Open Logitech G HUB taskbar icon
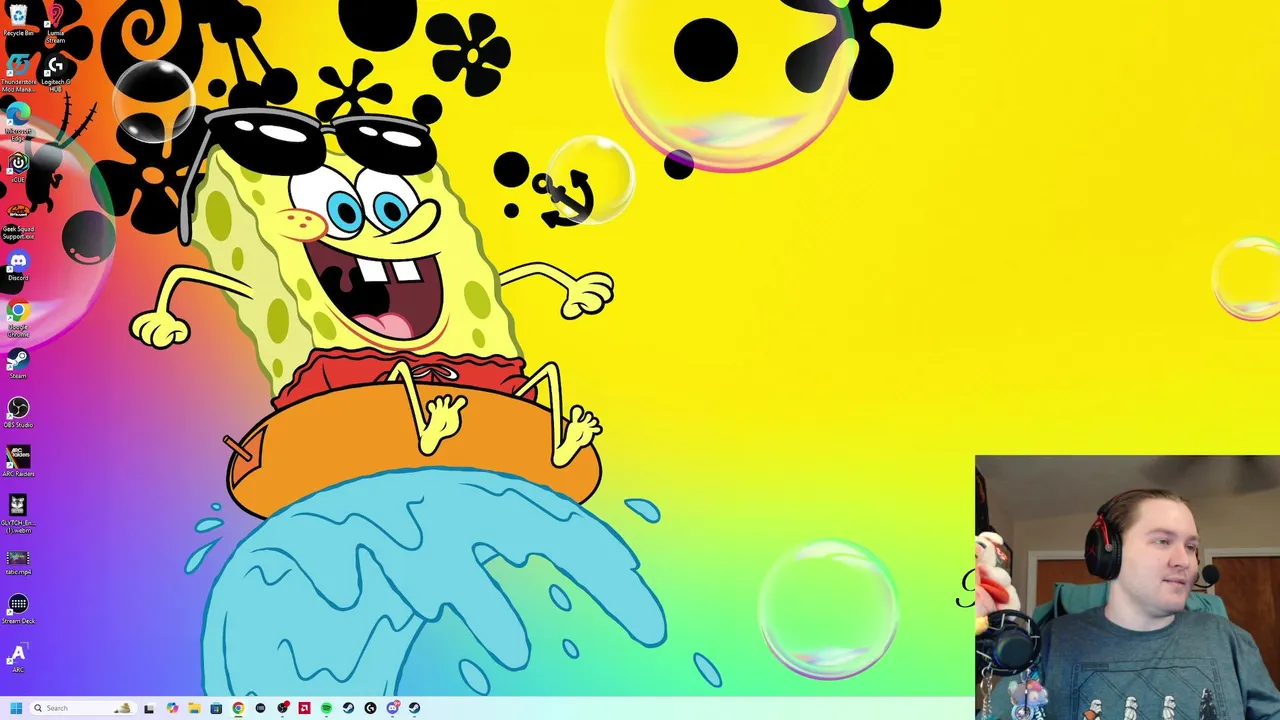The height and width of the screenshot is (720, 1280). [x=370, y=708]
